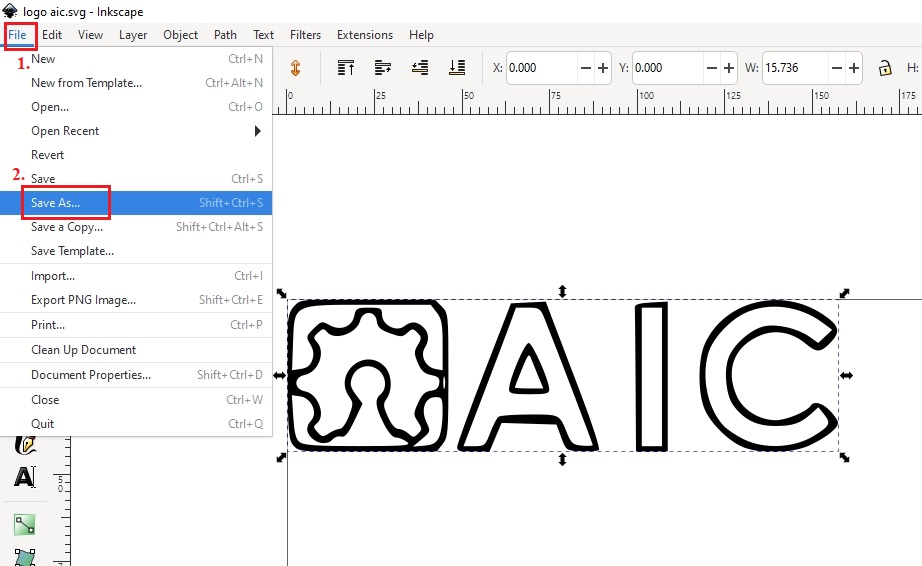Select Save a Copy... entry
Screen dimensions: 922x566
point(136,227)
